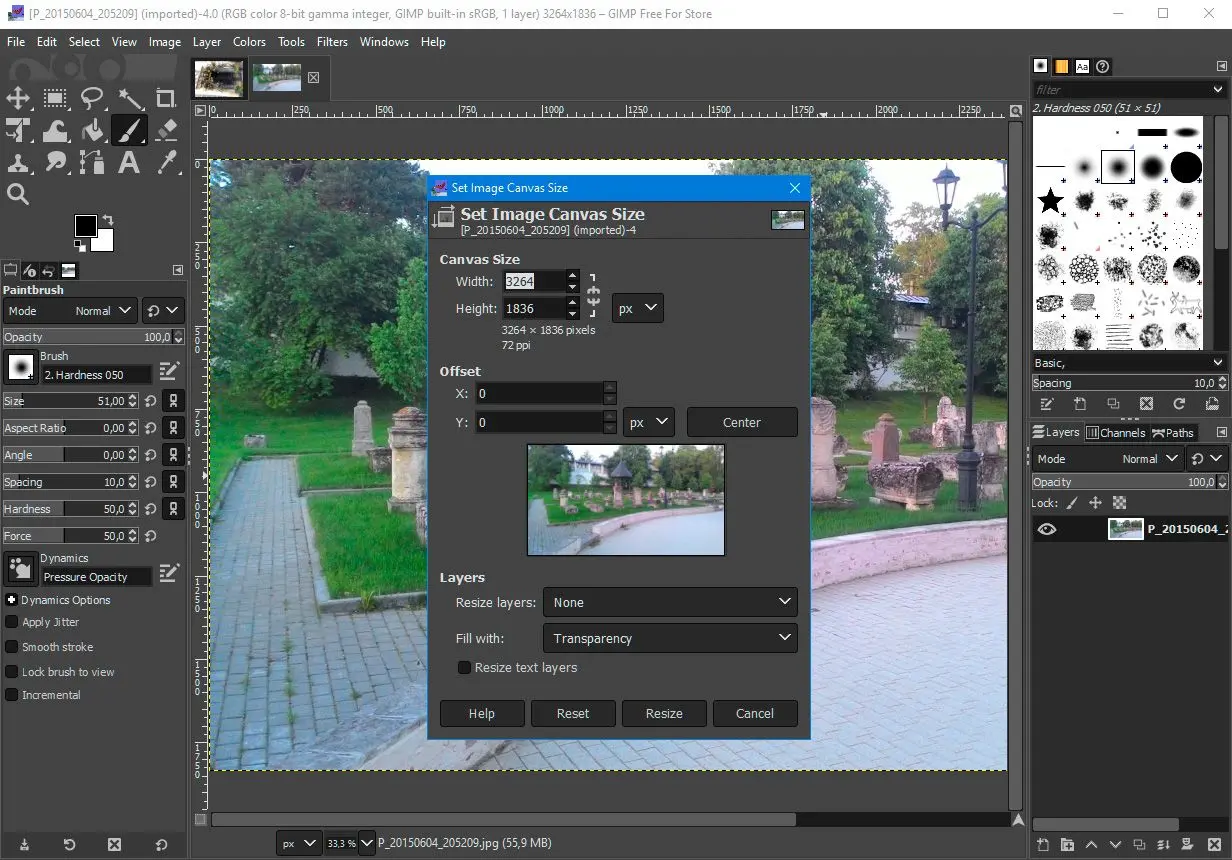Select the Paintbrush tool in toolbox

130,130
